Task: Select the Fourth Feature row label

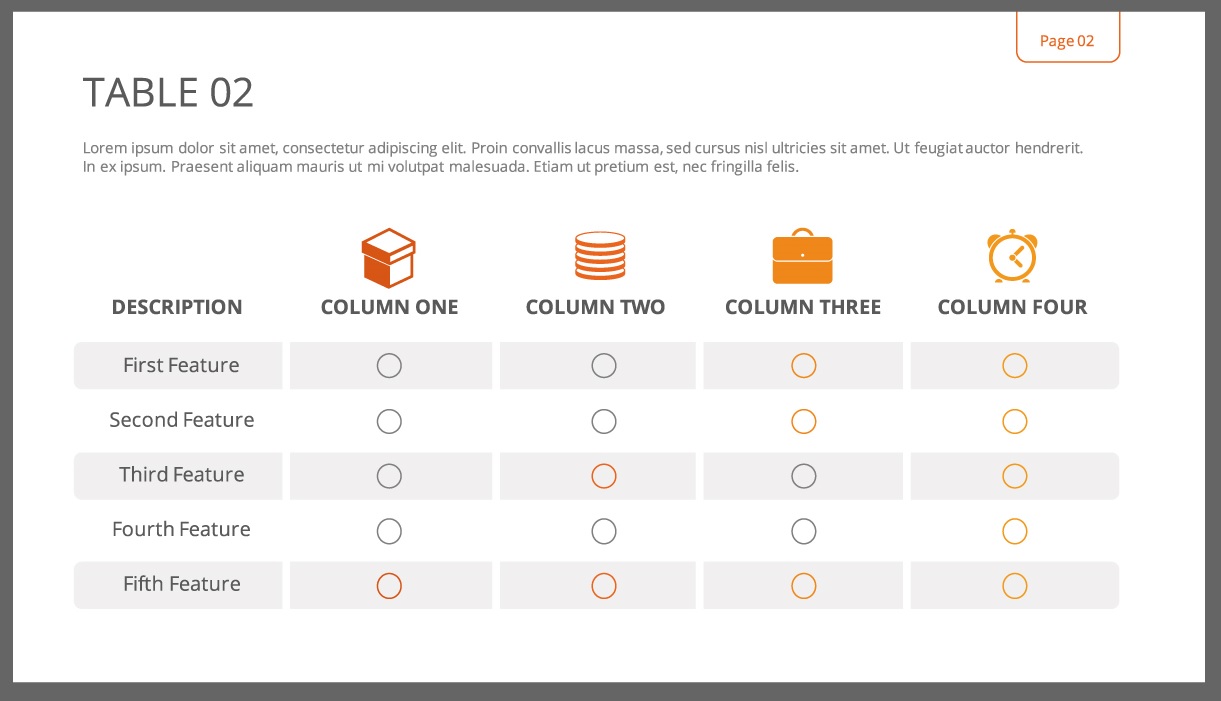Action: pos(181,530)
